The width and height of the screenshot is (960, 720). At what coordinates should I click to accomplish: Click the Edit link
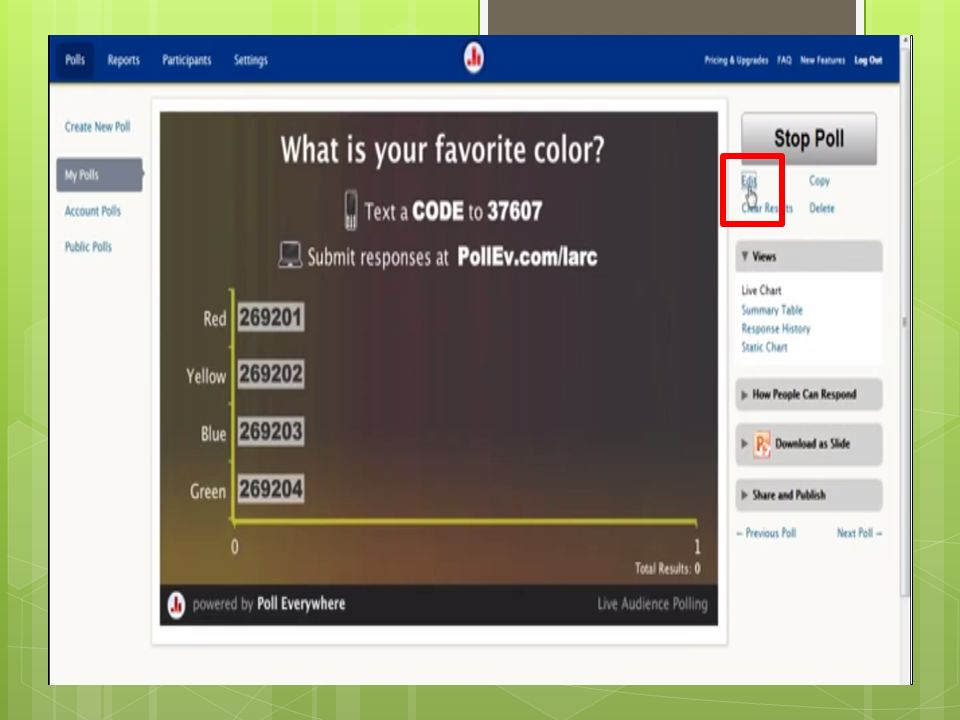749,180
